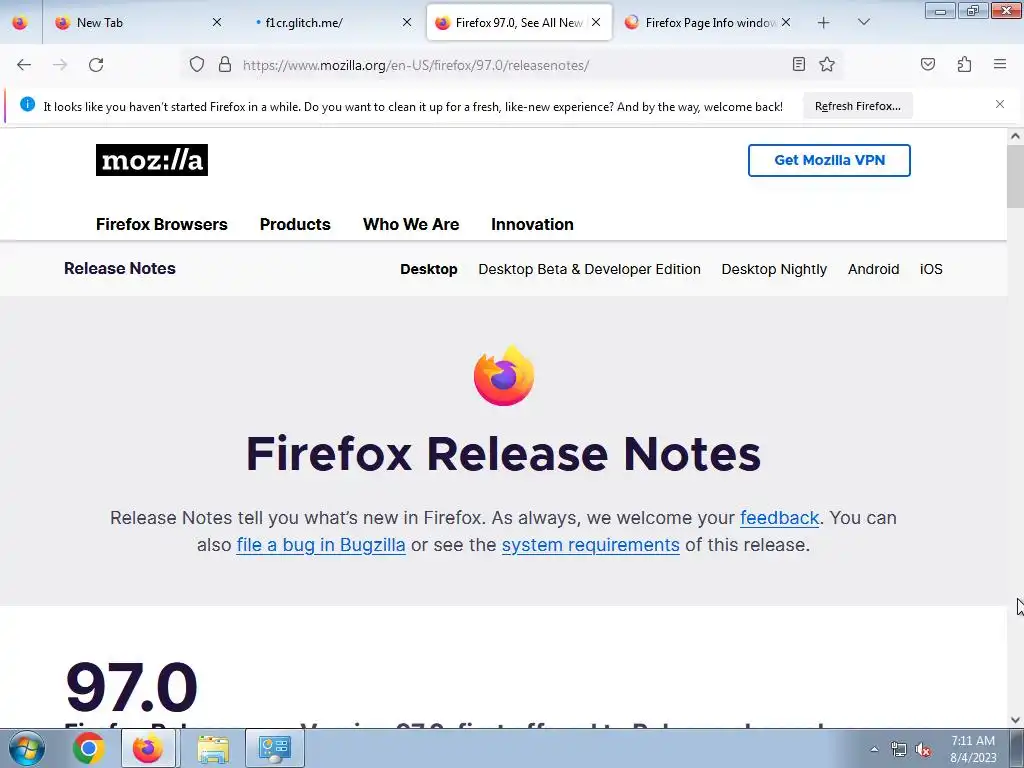Close the New Tab tab
The width and height of the screenshot is (1024, 768).
[x=217, y=22]
